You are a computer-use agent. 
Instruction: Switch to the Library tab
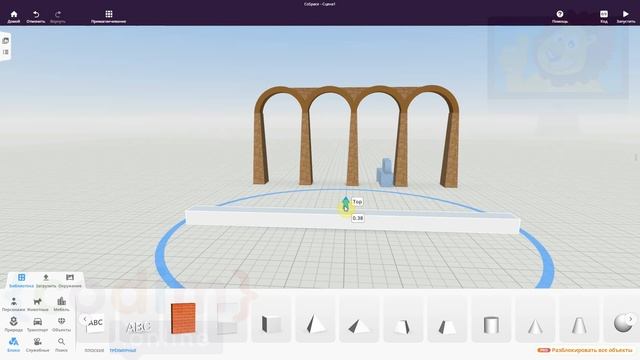click(21, 281)
